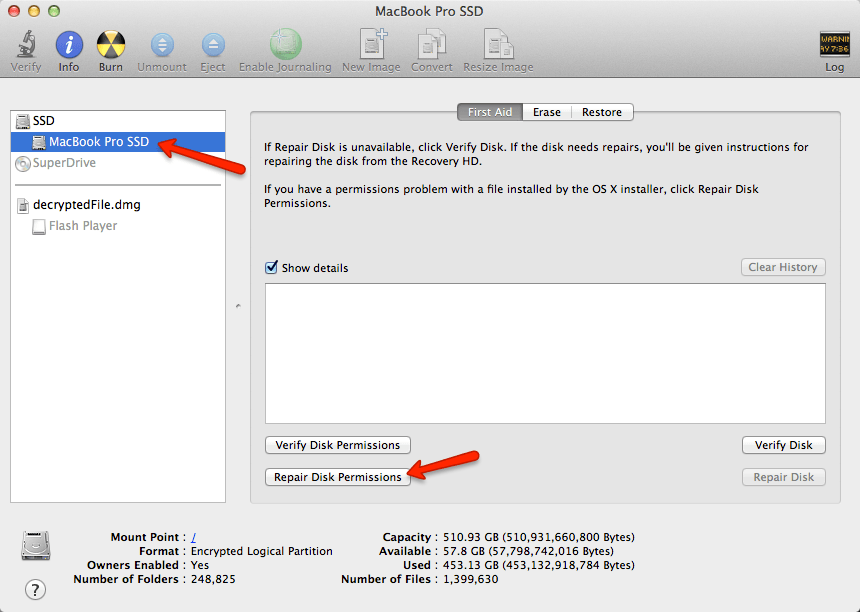Click the yellow minimize window button
Viewport: 860px width, 612px height.
coord(34,11)
